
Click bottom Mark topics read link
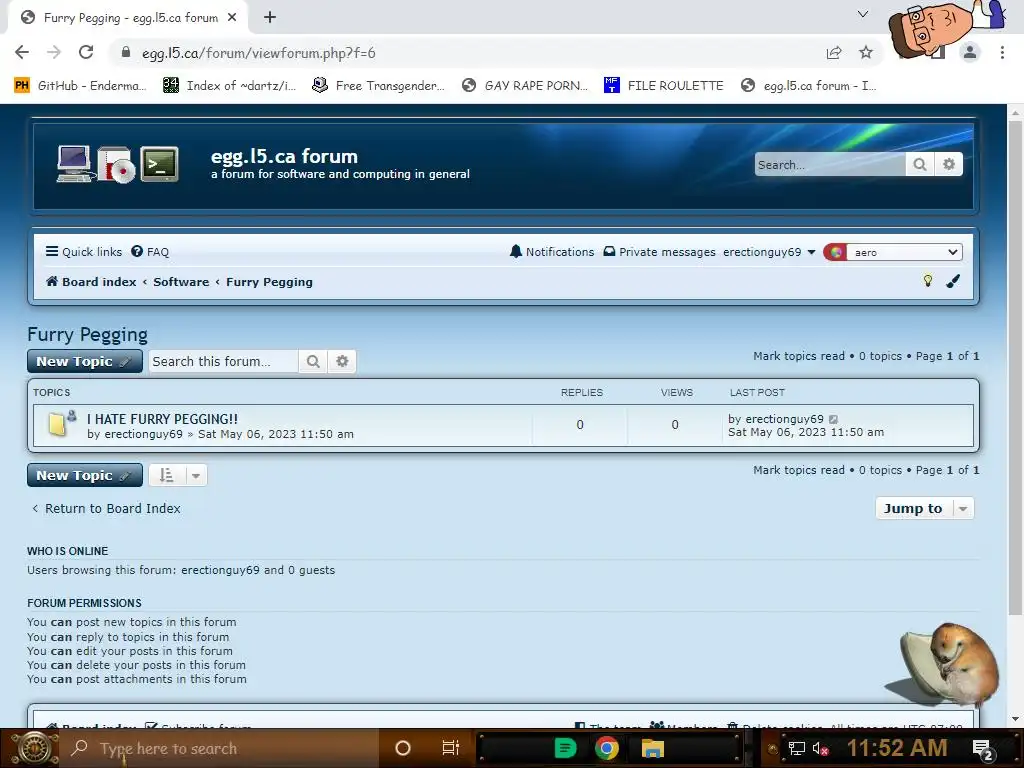tap(799, 470)
